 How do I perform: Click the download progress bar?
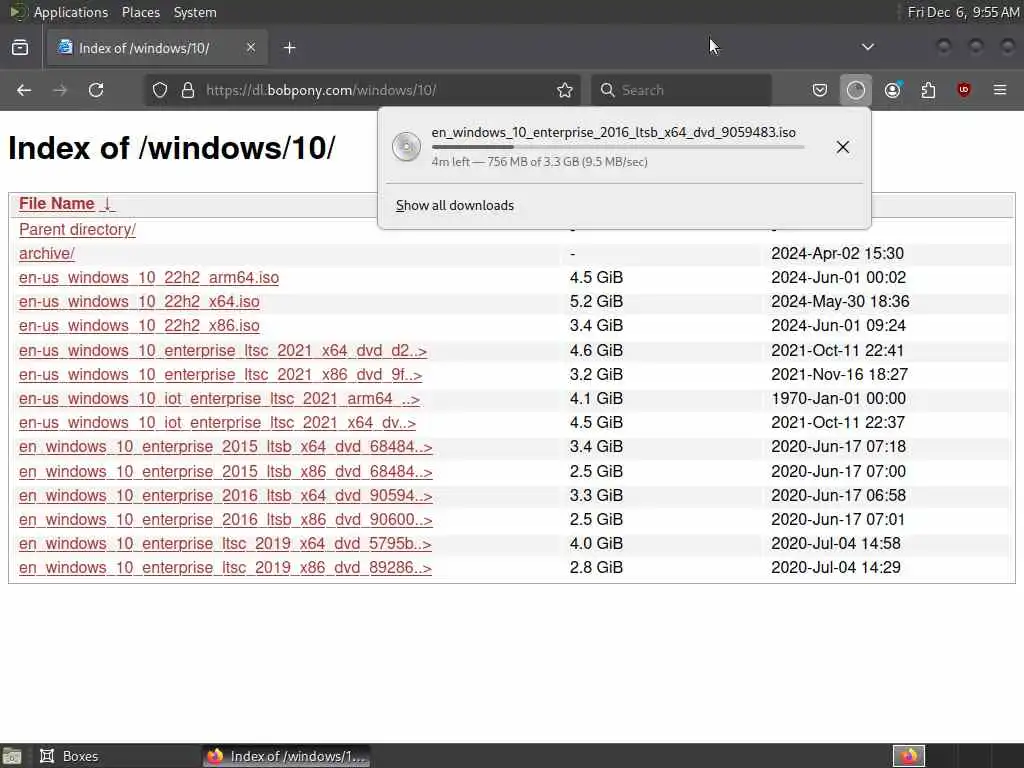click(x=618, y=147)
